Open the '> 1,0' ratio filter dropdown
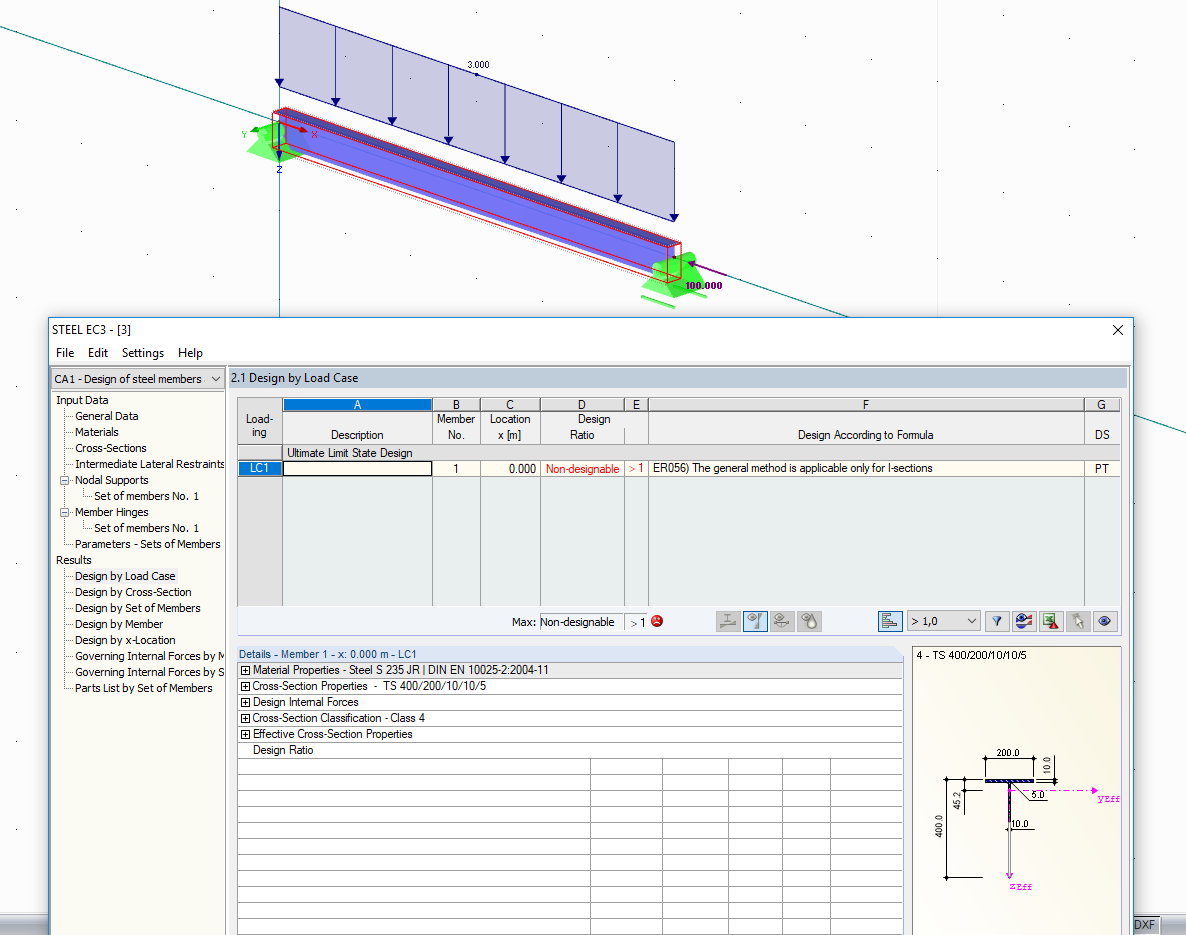1186x935 pixels. 944,621
